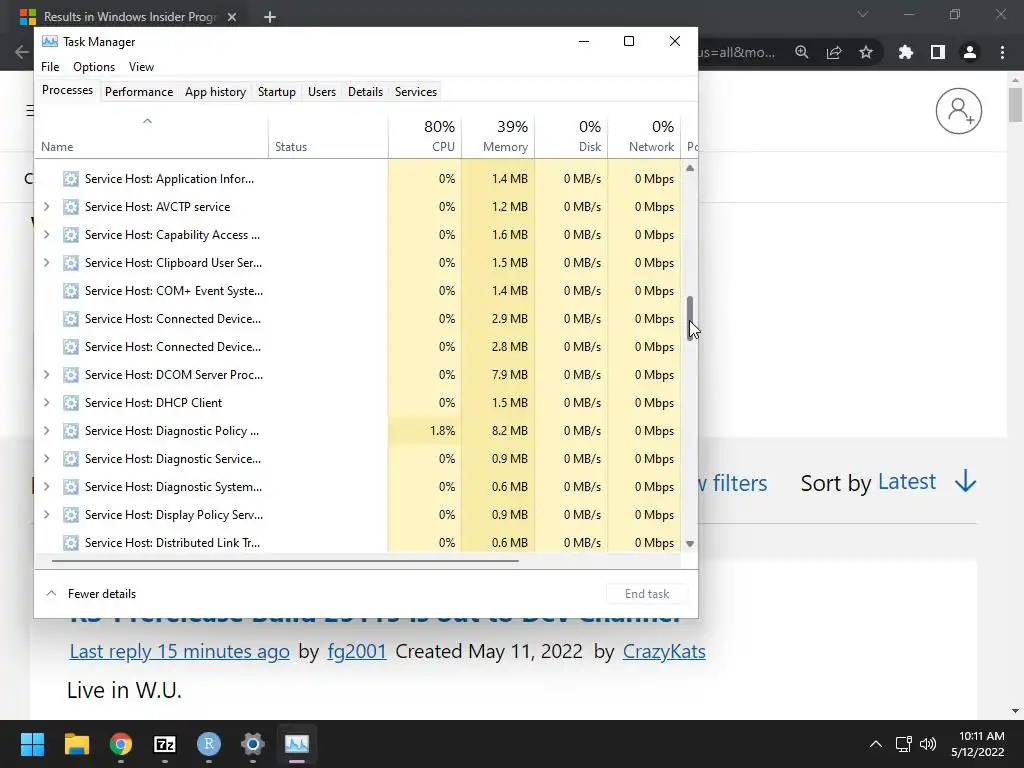This screenshot has width=1024, height=768.
Task: Bookmark this page with the star icon
Action: [866, 52]
